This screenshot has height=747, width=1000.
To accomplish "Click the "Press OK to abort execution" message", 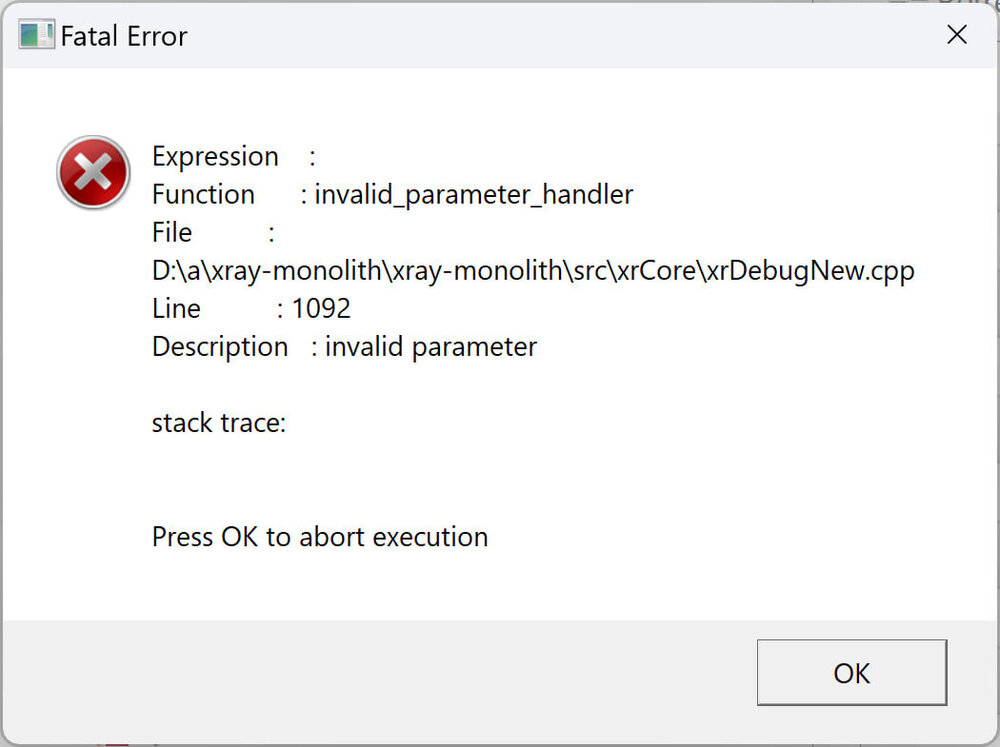I will click(x=320, y=537).
